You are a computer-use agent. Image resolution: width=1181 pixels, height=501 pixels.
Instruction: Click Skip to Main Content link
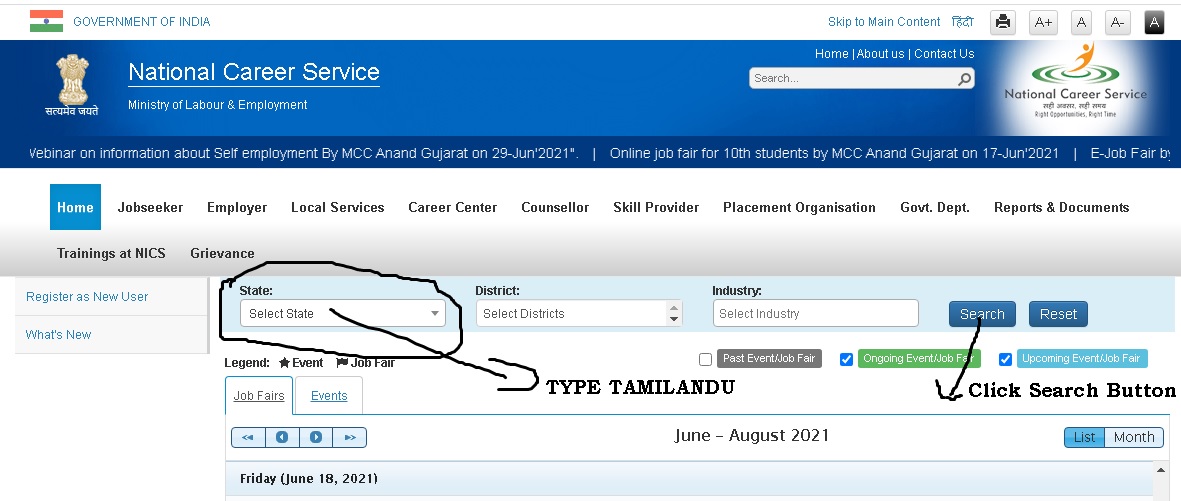884,22
